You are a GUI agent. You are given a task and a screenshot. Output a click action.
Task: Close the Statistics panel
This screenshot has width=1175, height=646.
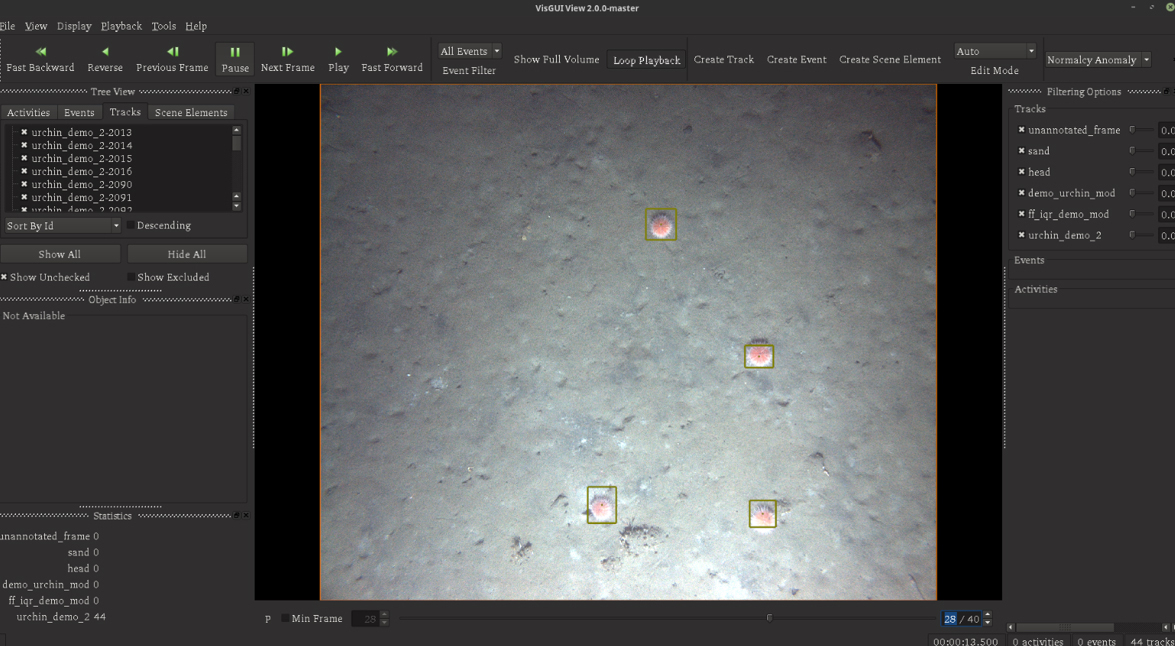pos(246,516)
